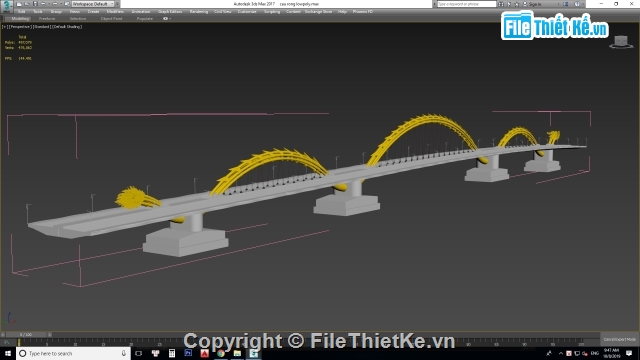Open the Scripting menu
The image size is (640, 360).
272,12
